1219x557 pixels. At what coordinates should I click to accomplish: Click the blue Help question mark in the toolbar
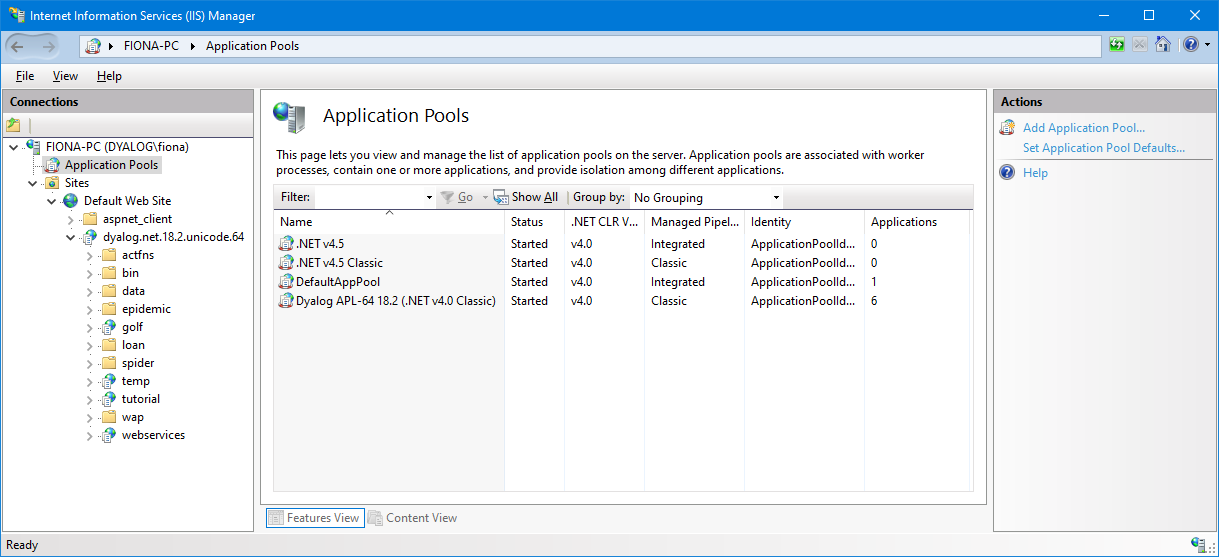pyautogui.click(x=1191, y=45)
